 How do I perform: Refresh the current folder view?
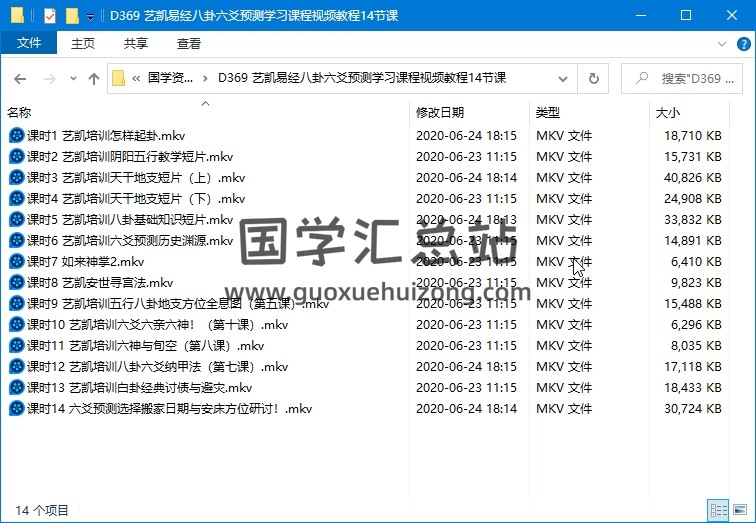(593, 79)
